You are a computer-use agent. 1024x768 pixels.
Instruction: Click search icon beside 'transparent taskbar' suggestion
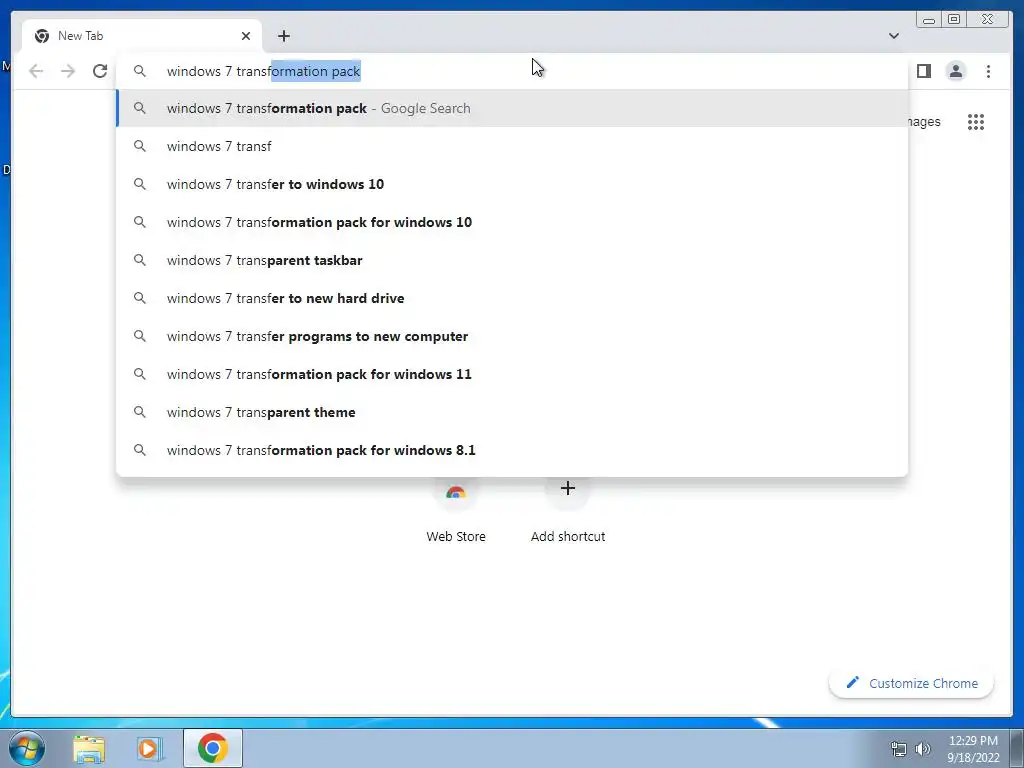click(x=140, y=260)
